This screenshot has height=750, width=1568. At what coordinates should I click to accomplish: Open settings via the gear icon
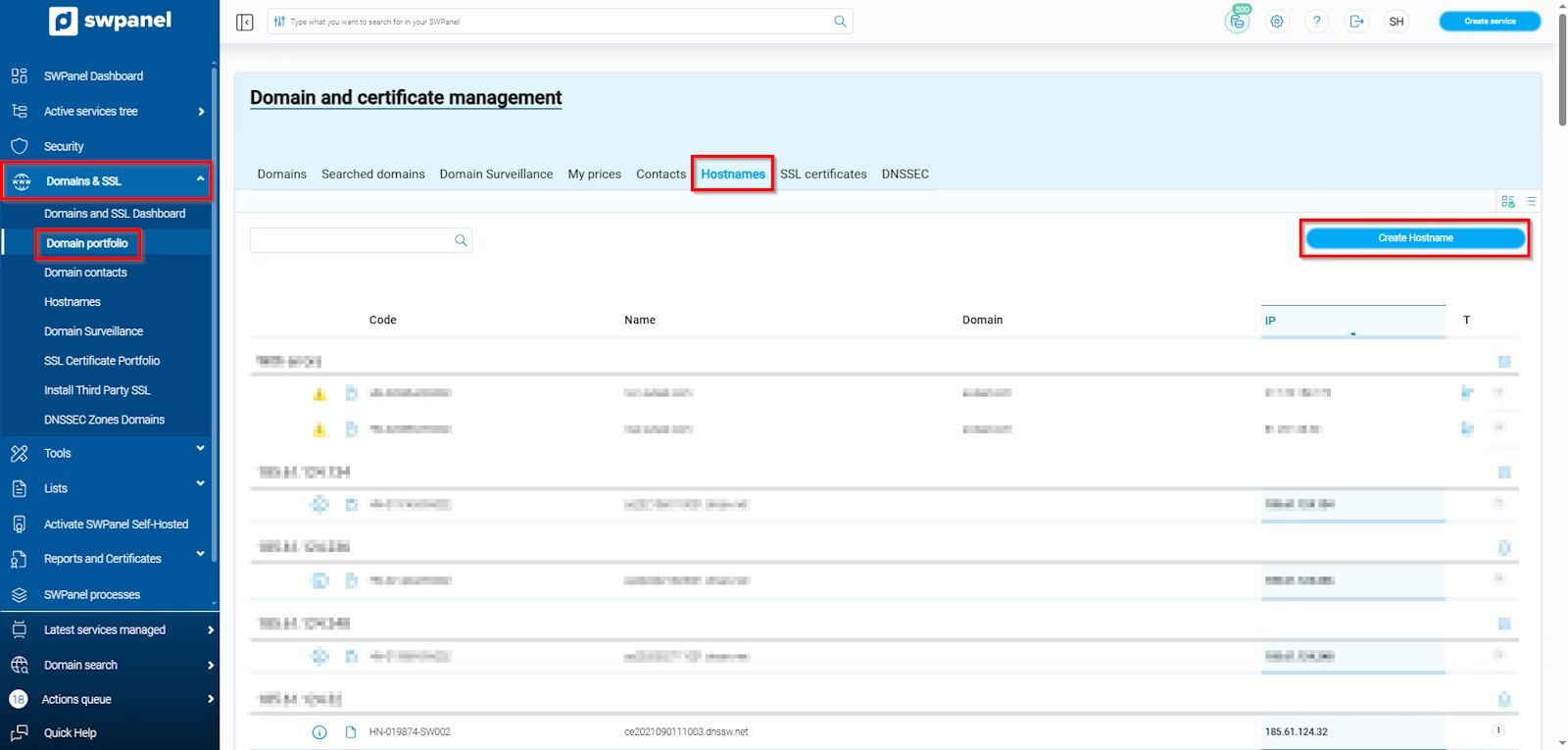pos(1277,22)
